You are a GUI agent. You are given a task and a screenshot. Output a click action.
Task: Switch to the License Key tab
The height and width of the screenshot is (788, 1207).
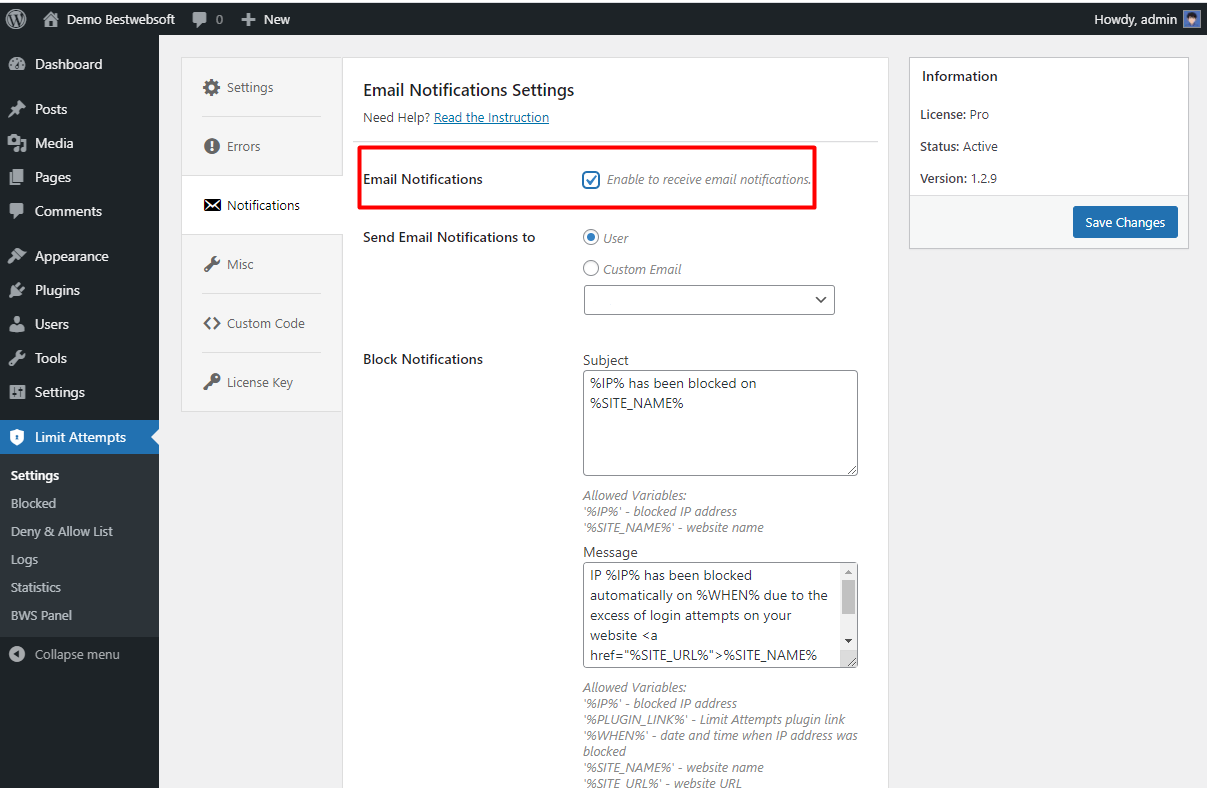pos(262,382)
